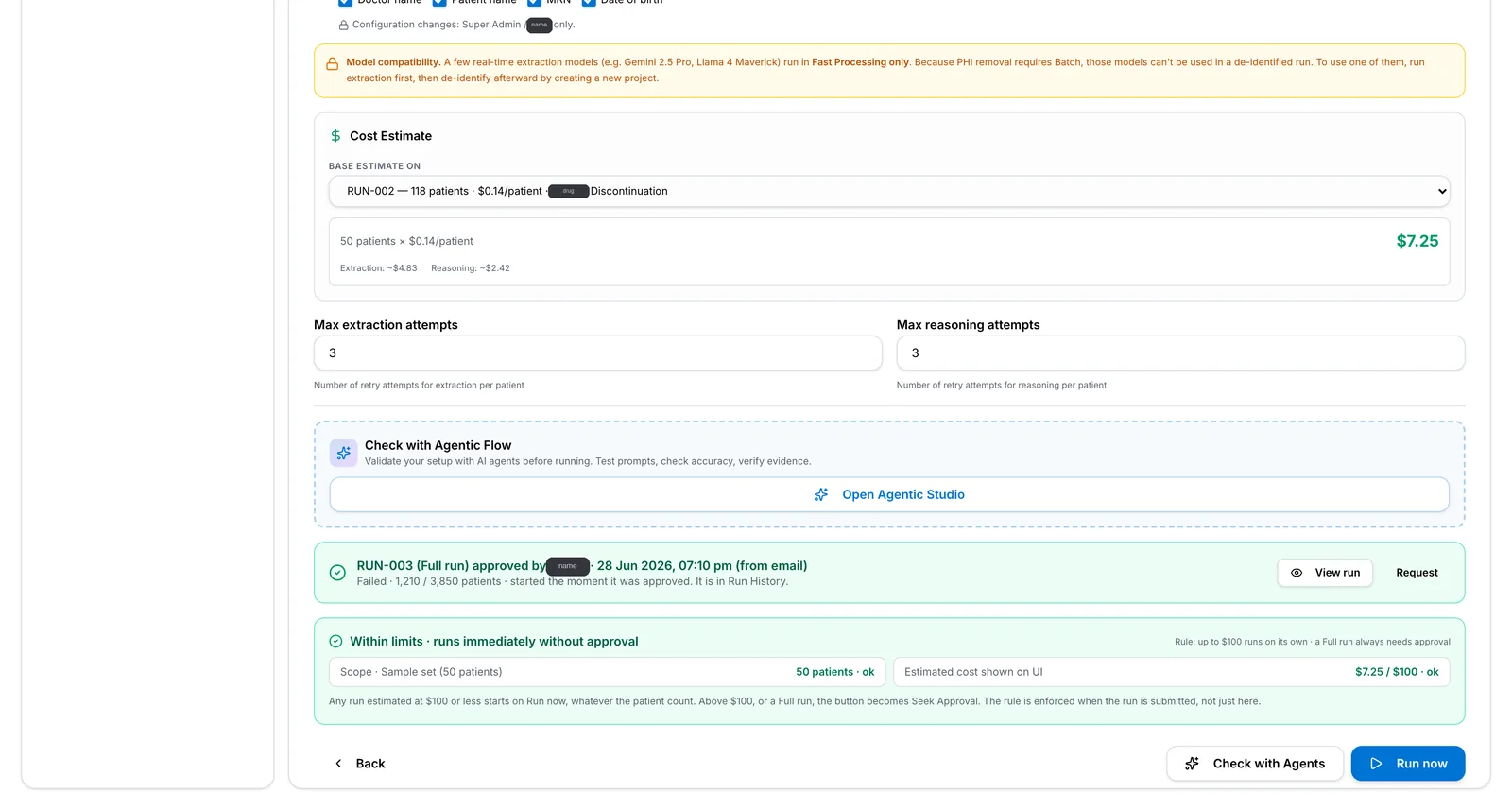Open Agentic Studio
Screen dimensions: 1512x810
(889, 494)
